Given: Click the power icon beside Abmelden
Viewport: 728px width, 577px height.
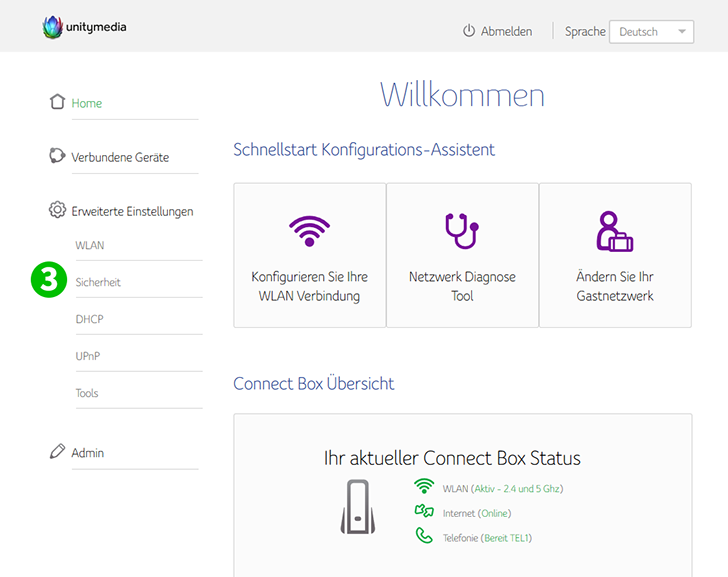Looking at the screenshot, I should 468,31.
